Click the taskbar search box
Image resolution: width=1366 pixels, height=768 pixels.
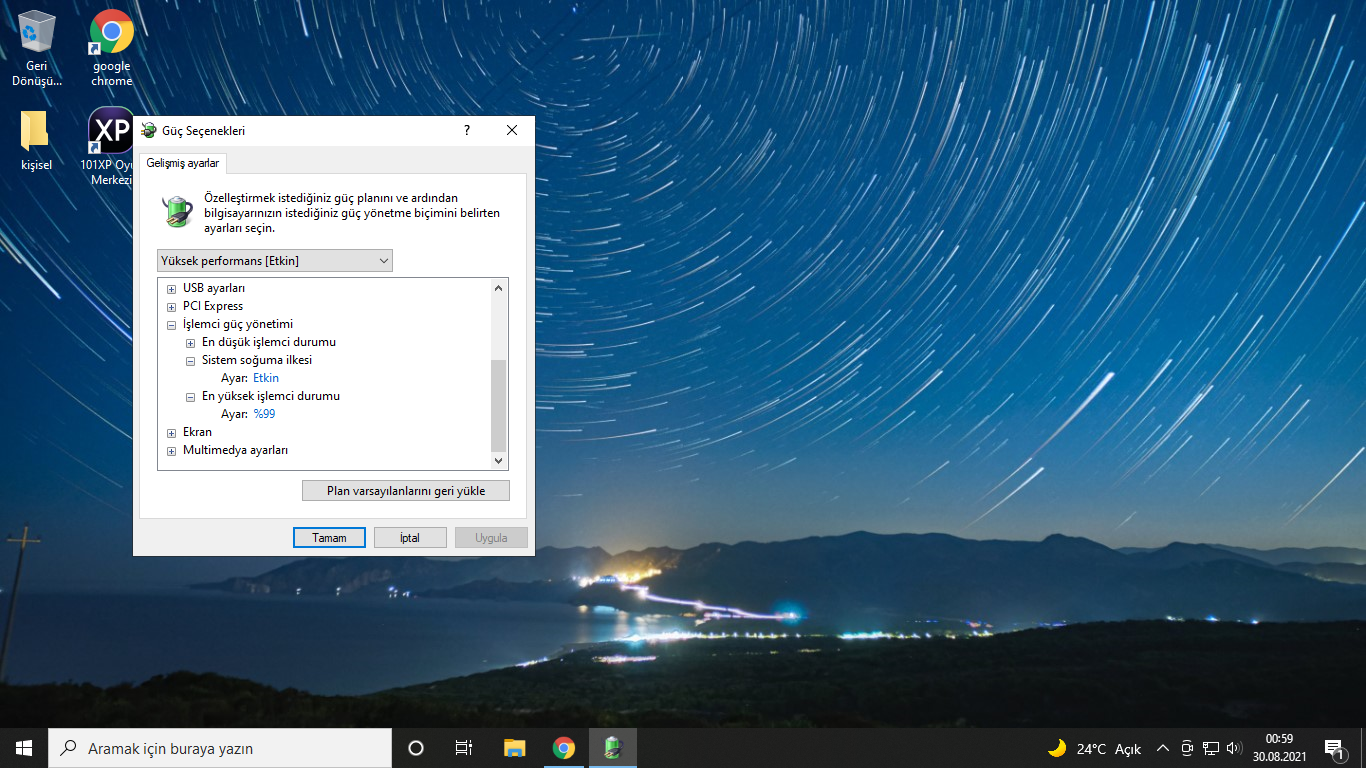220,748
